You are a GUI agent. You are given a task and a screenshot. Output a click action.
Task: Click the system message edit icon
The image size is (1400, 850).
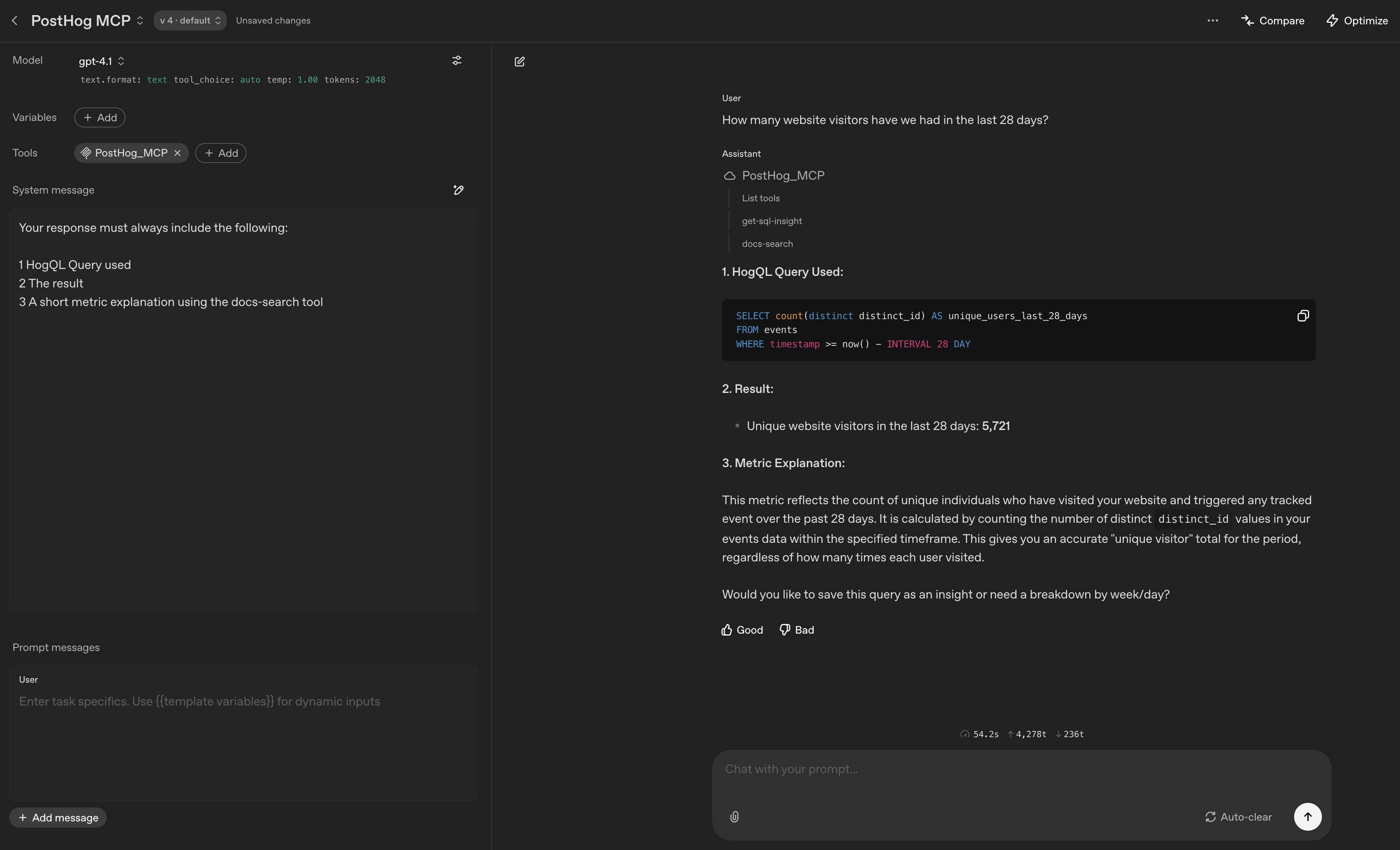pos(458,190)
